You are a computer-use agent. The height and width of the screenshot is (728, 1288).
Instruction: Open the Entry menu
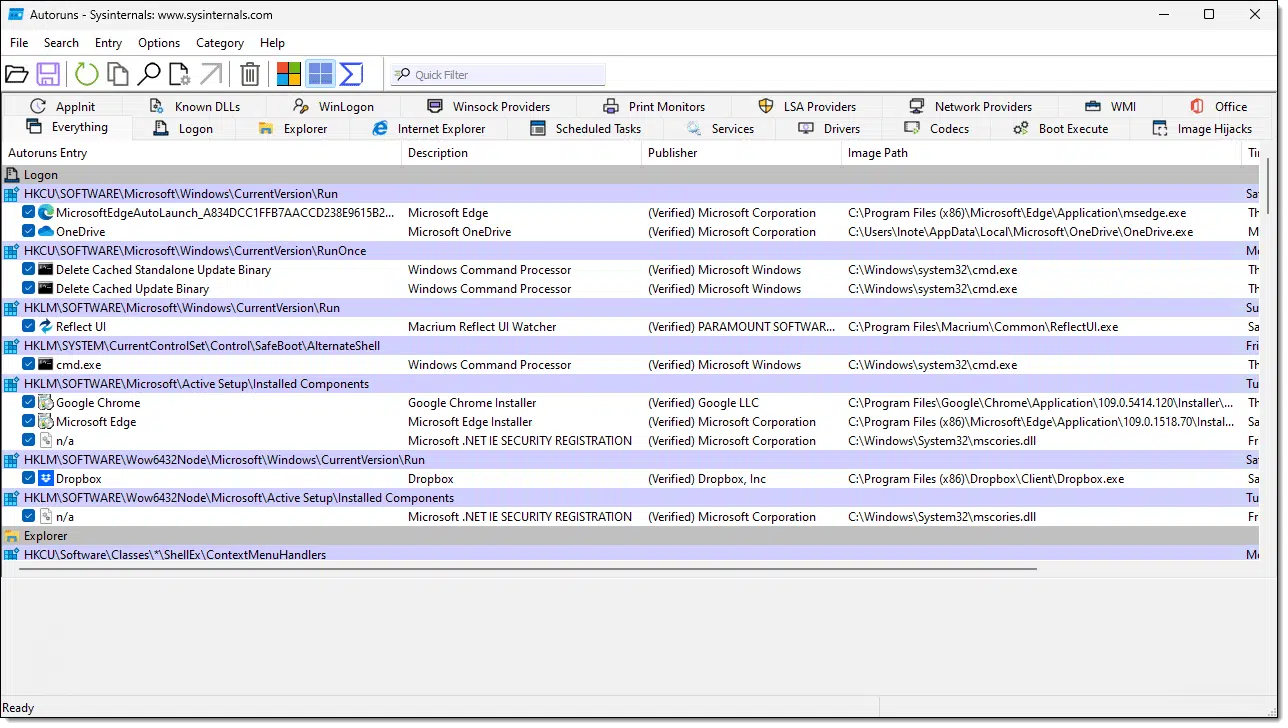(x=108, y=43)
